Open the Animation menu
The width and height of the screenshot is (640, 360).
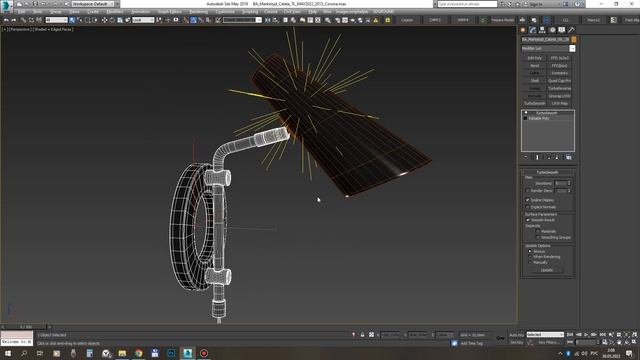pos(140,12)
